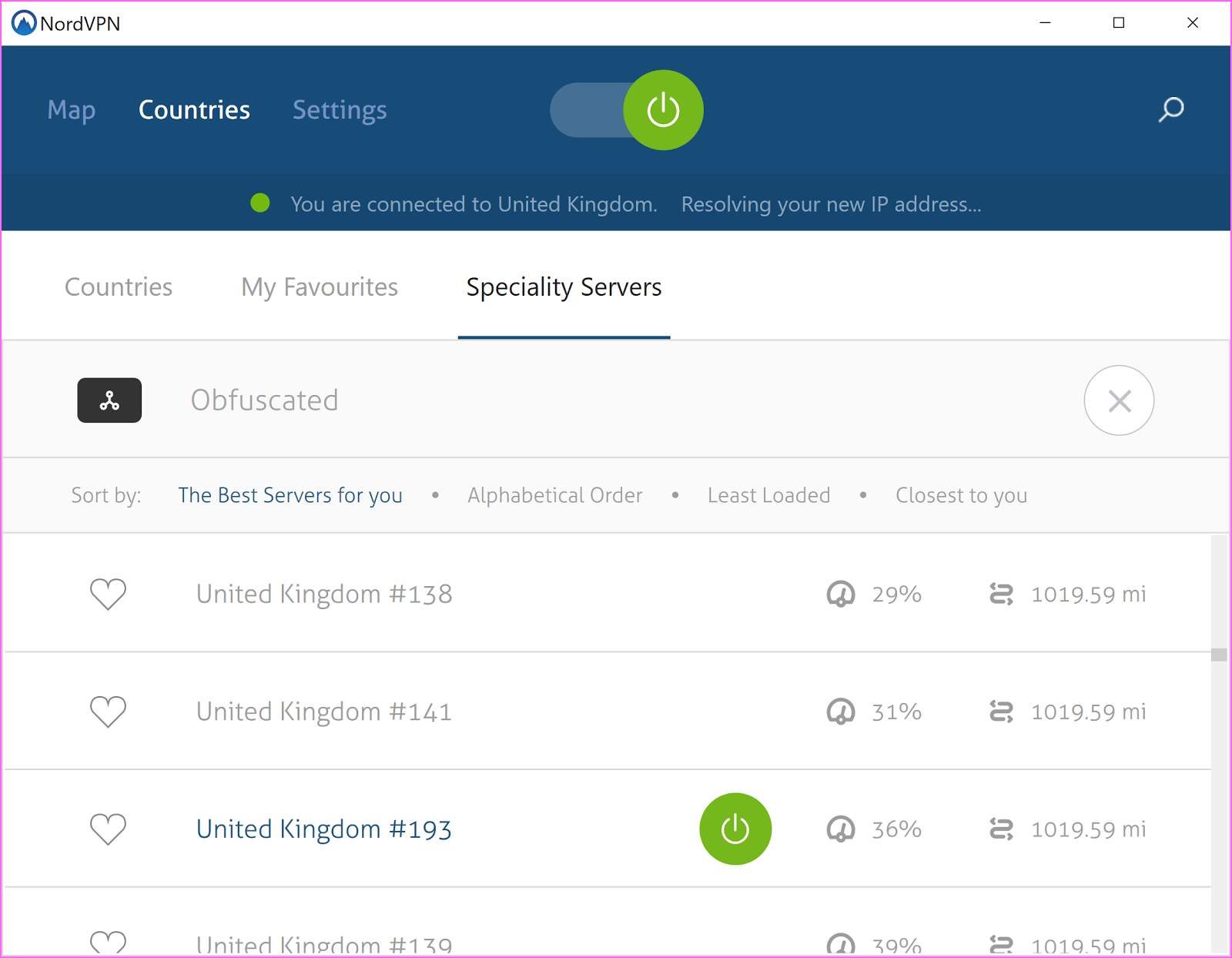Favourite United Kingdom #141 with heart icon

click(108, 712)
